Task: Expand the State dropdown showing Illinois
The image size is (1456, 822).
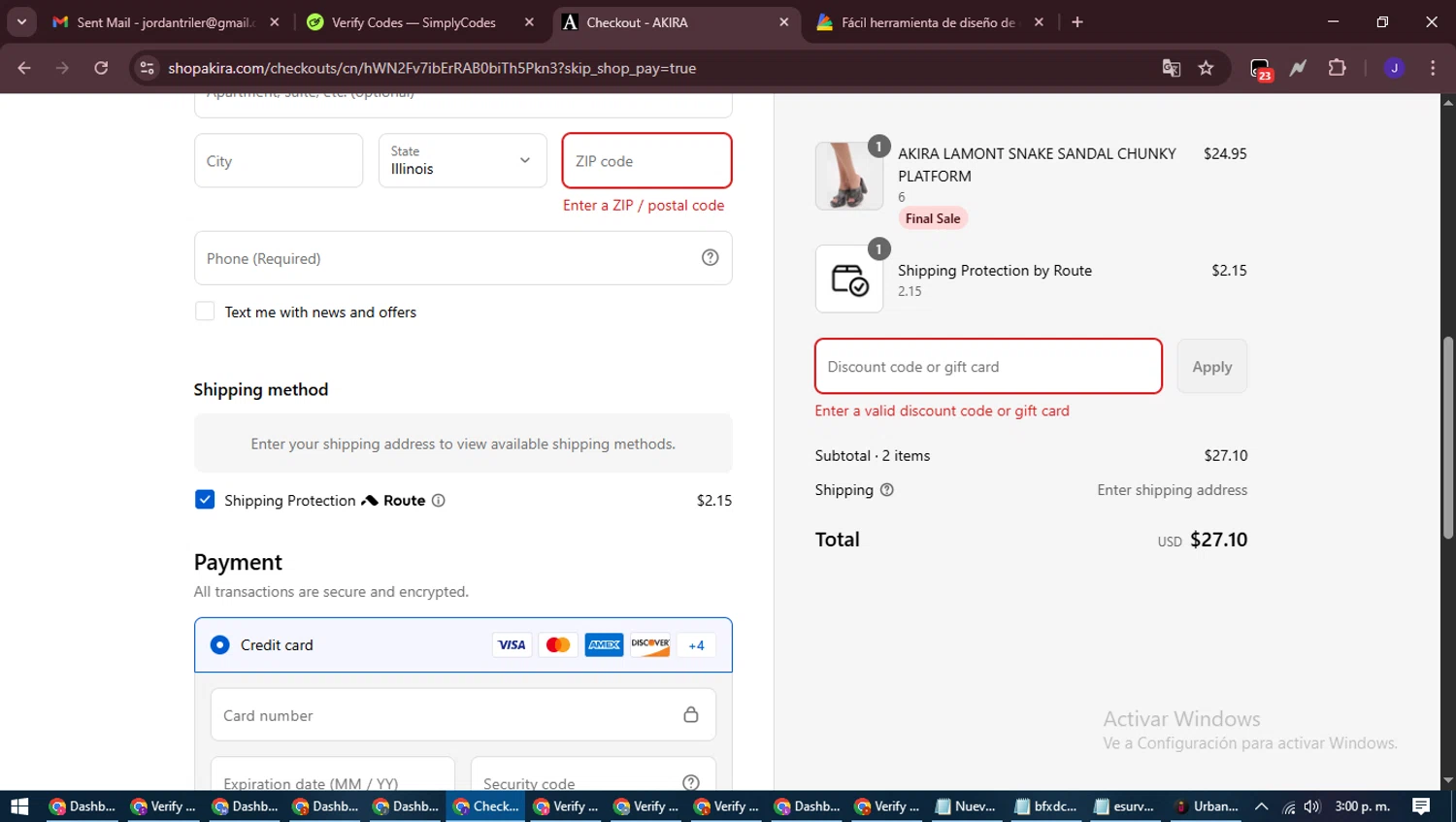Action: tap(463, 161)
